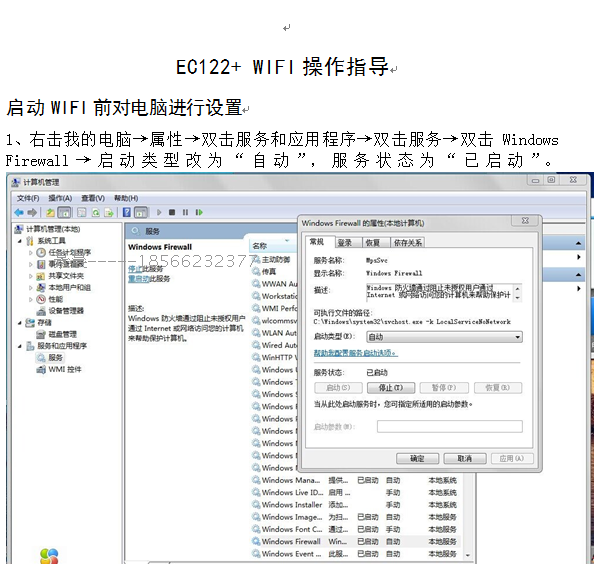Image resolution: width=599 pixels, height=569 pixels.
Task: Switch to the 依存关系 tab
Action: coord(408,243)
